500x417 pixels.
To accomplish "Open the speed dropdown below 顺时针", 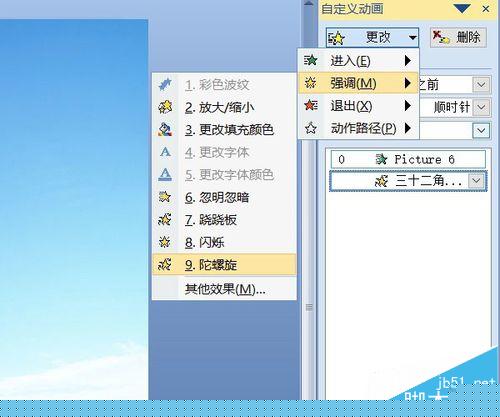I will pos(481,130).
